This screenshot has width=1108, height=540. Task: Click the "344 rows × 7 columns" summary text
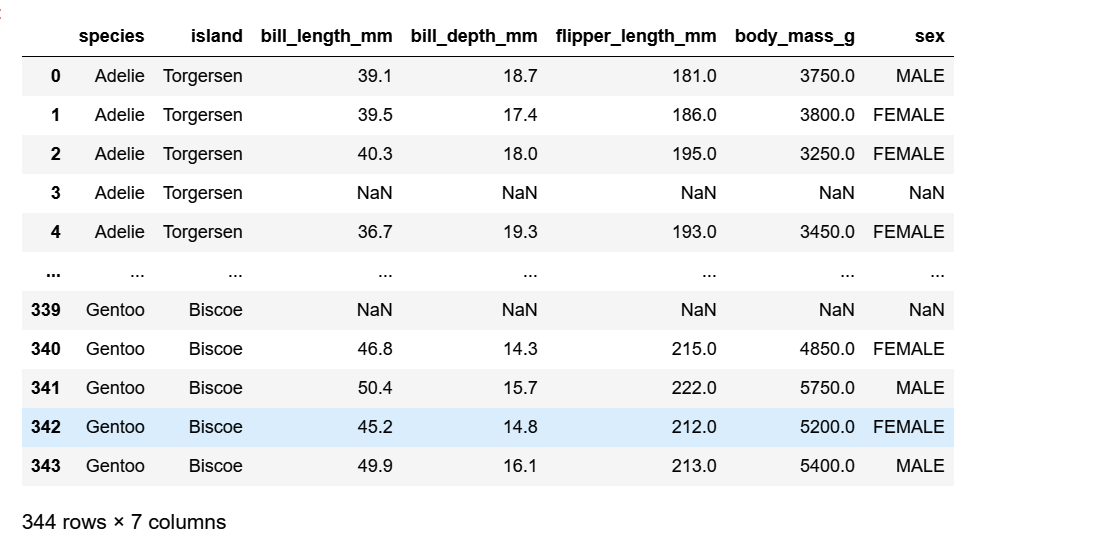pyautogui.click(x=124, y=522)
